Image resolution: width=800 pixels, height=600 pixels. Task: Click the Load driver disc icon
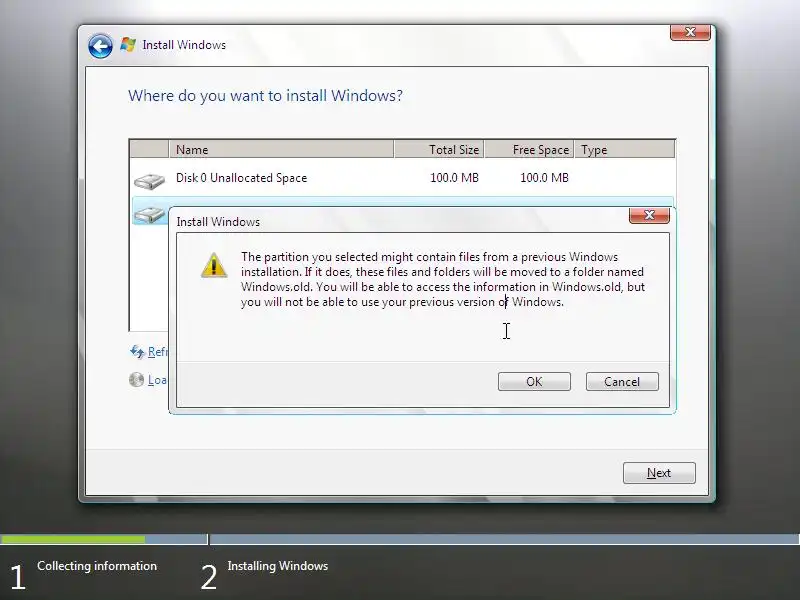(136, 380)
